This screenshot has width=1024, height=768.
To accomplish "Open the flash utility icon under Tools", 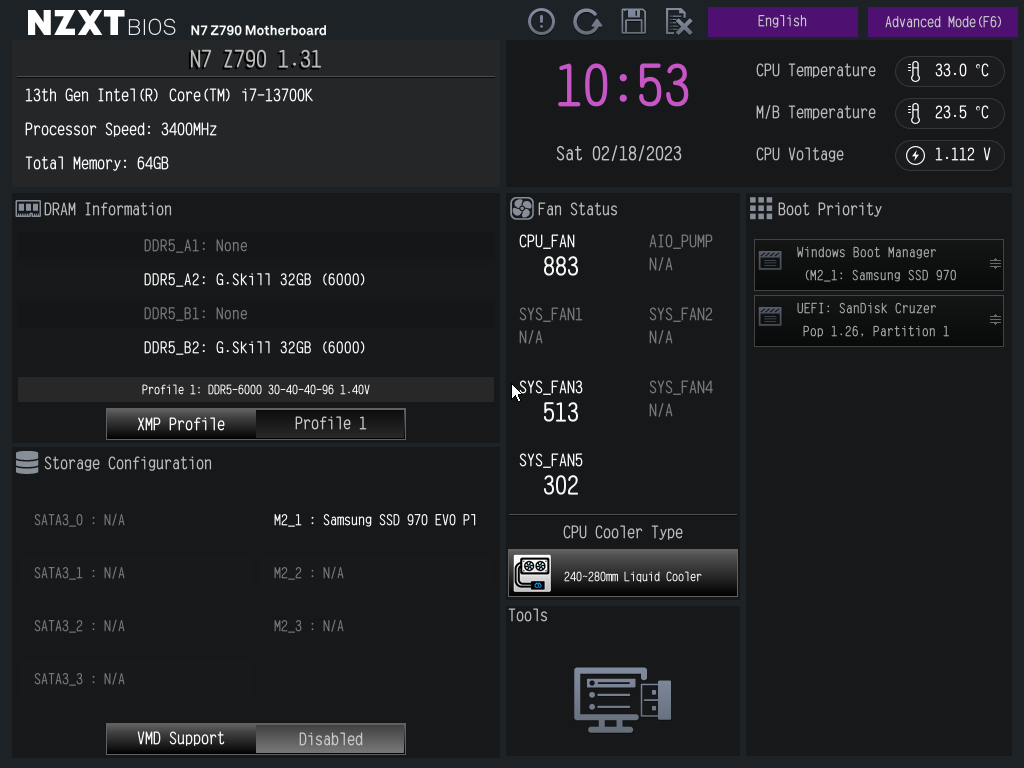I will click(622, 699).
